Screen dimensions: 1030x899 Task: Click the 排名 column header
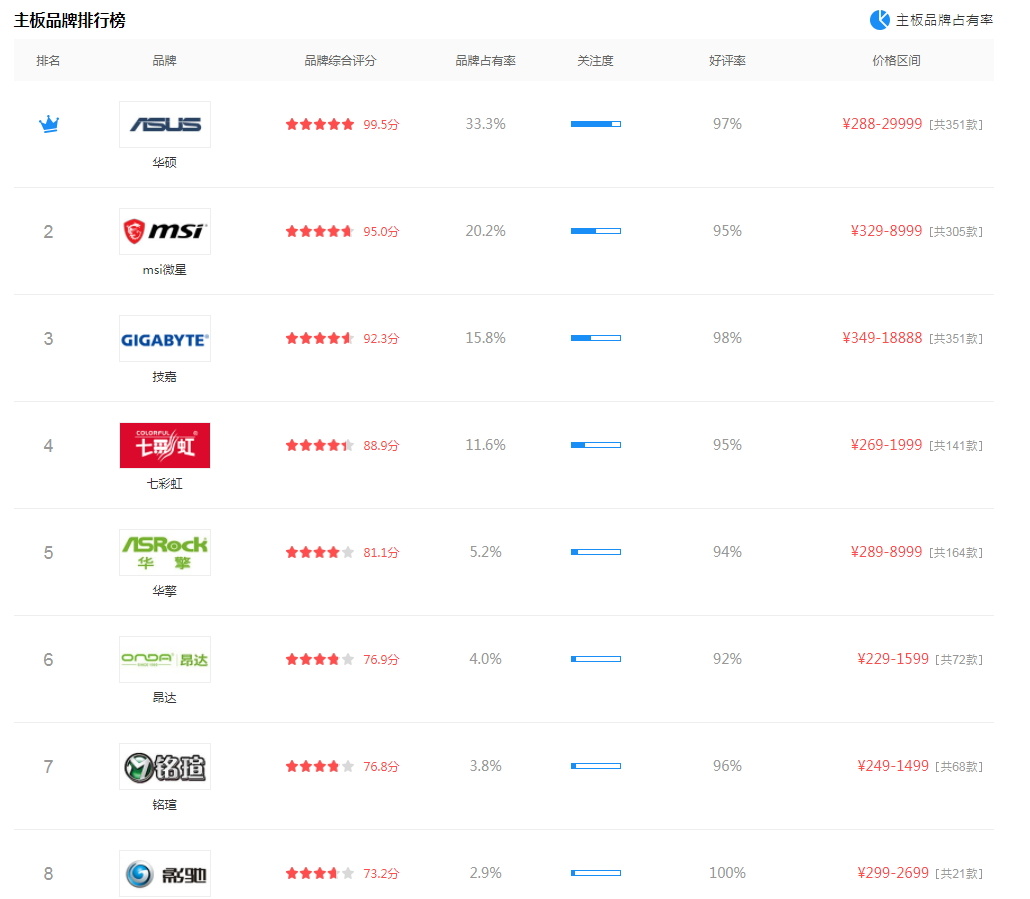(48, 60)
